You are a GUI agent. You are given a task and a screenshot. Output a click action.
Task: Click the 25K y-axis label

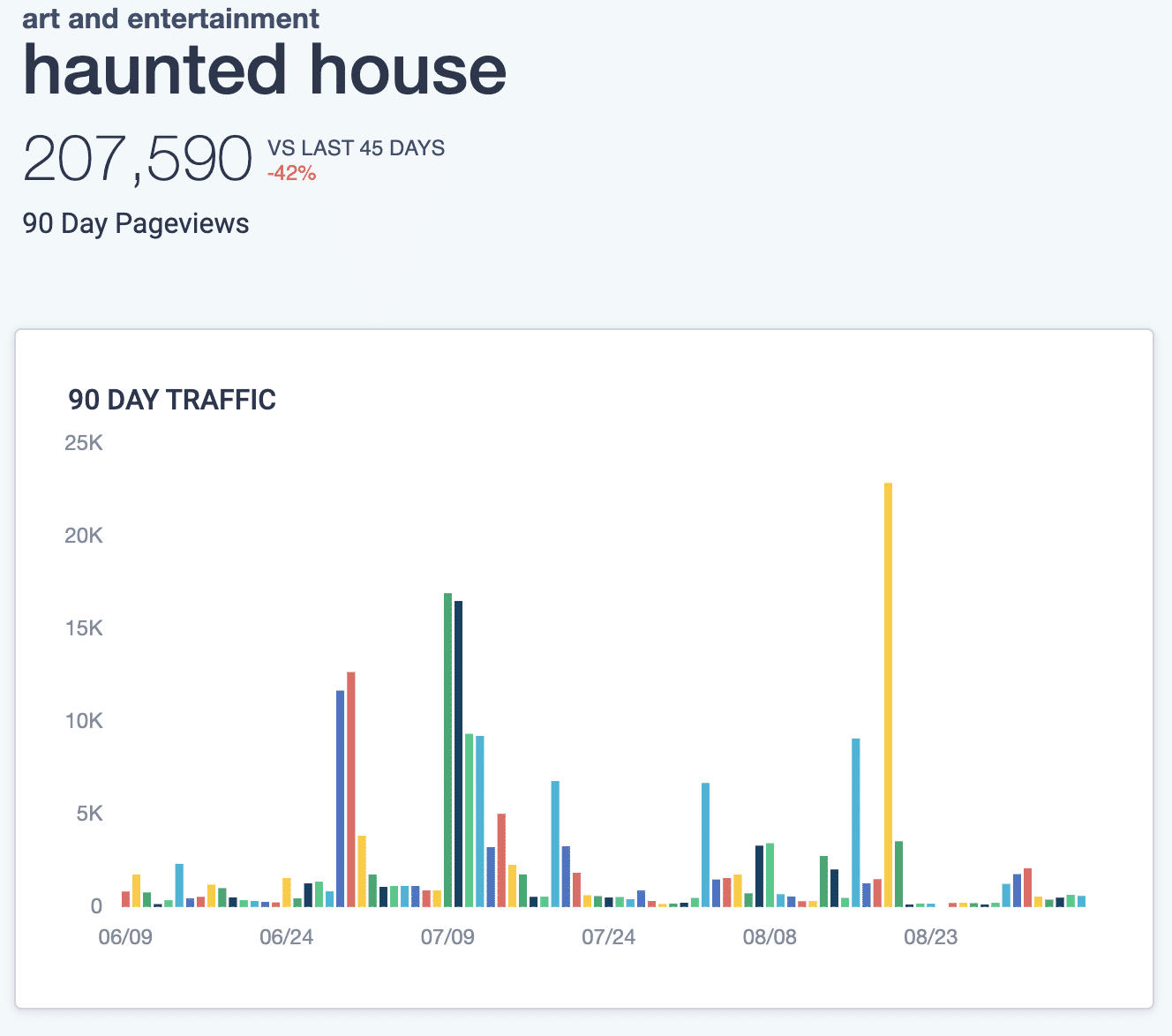(x=84, y=443)
